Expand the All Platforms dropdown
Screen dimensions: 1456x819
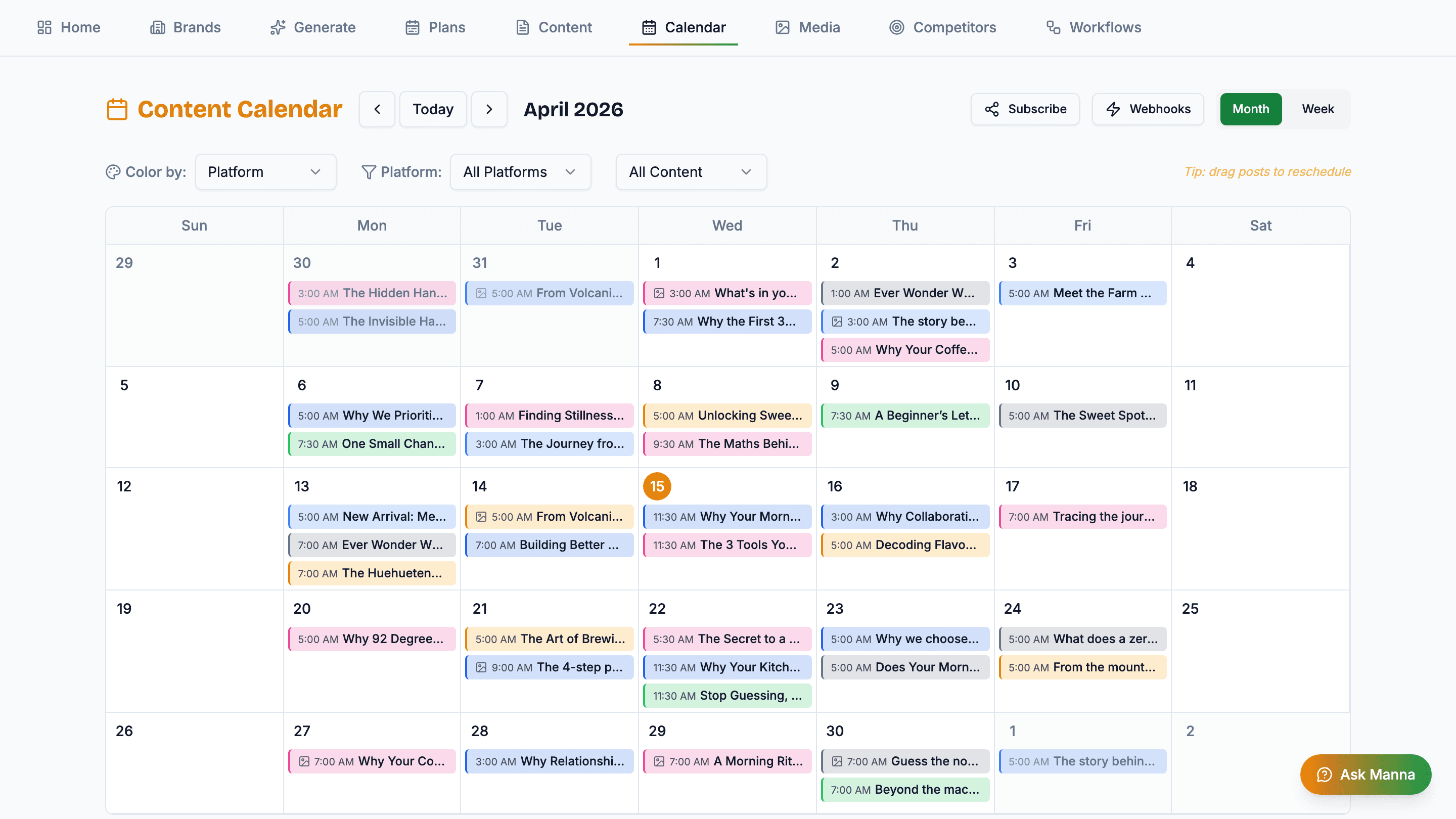point(520,172)
